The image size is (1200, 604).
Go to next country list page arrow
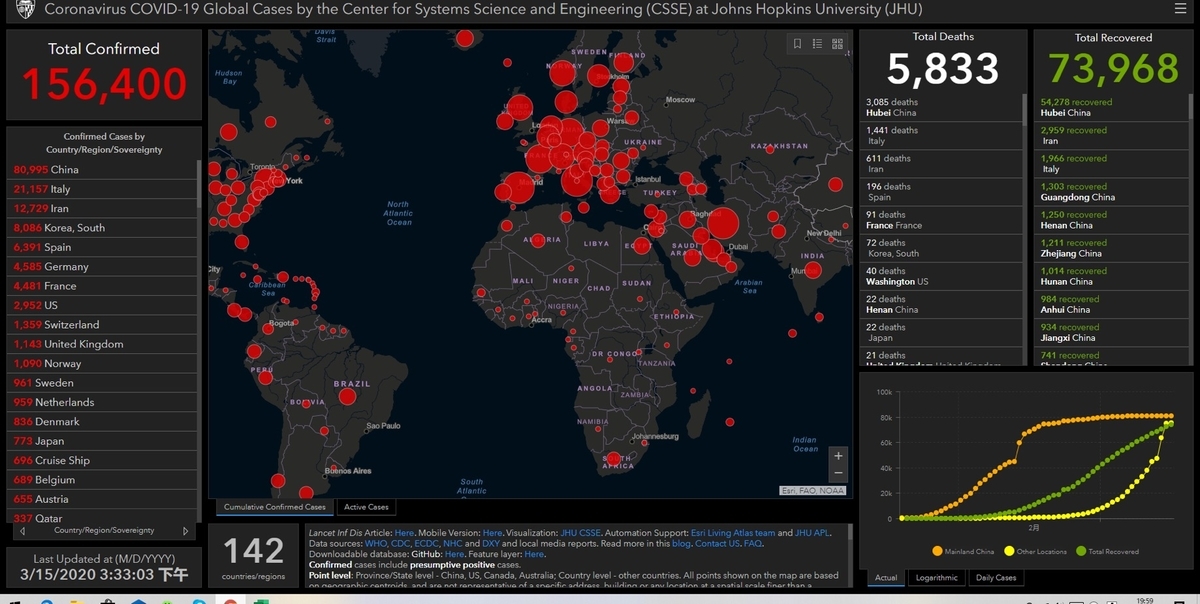pos(185,531)
